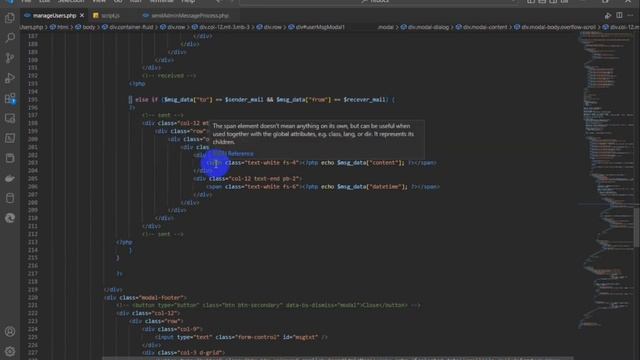
Task: Click the minimap code overview
Action: coord(605,180)
